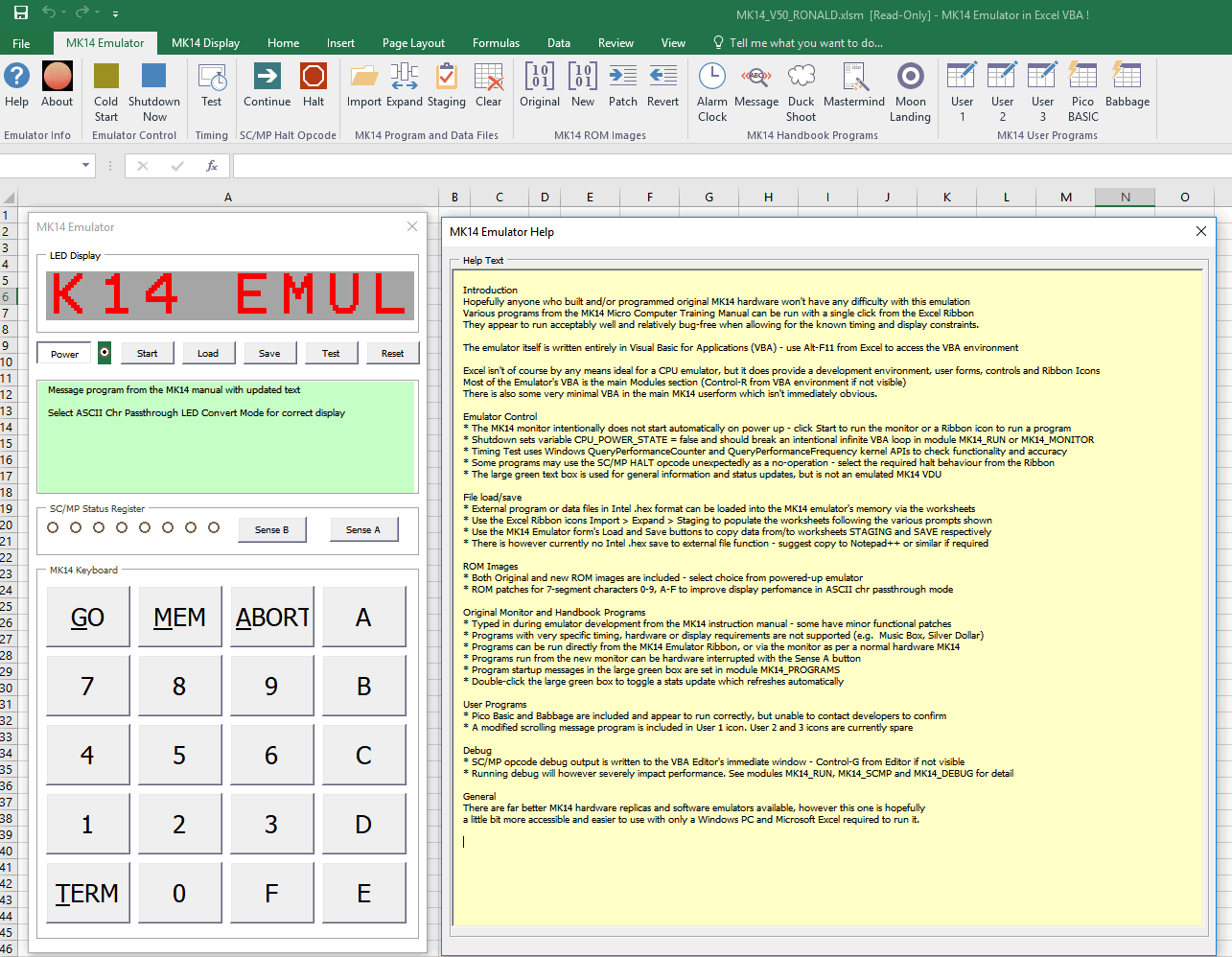The image size is (1232, 957).
Task: Open the Page Layout ribbon tab
Action: (x=413, y=43)
